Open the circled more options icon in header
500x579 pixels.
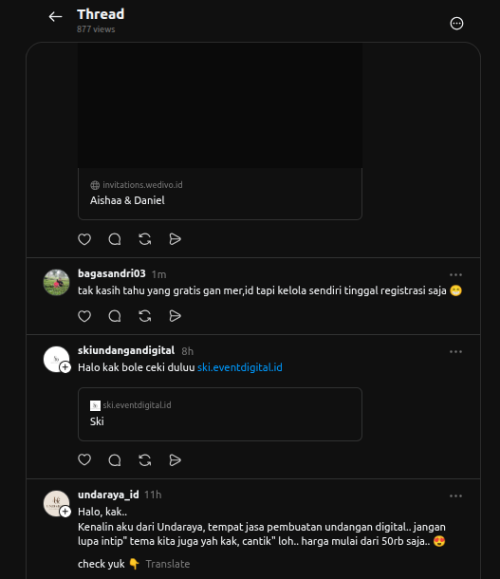click(x=456, y=23)
